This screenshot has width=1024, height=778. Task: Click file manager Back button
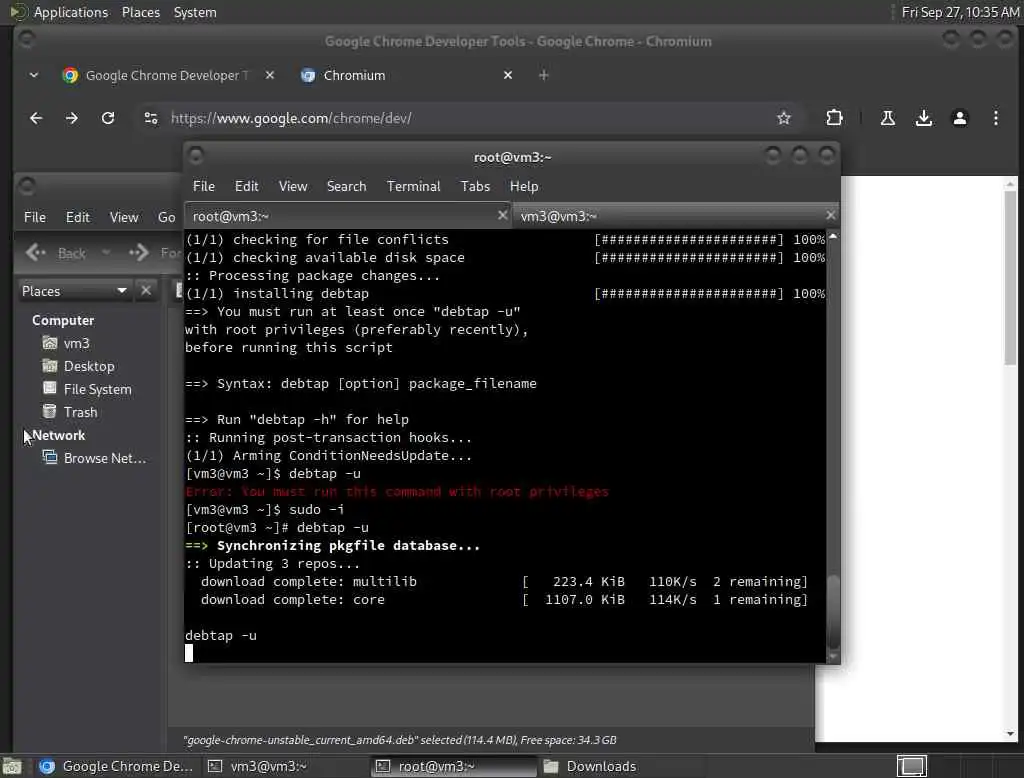click(56, 253)
